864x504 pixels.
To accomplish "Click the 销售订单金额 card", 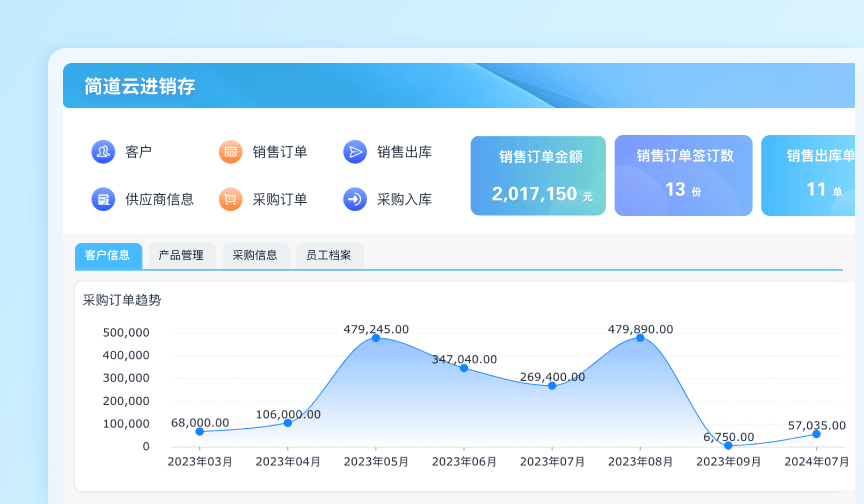I will 538,176.
